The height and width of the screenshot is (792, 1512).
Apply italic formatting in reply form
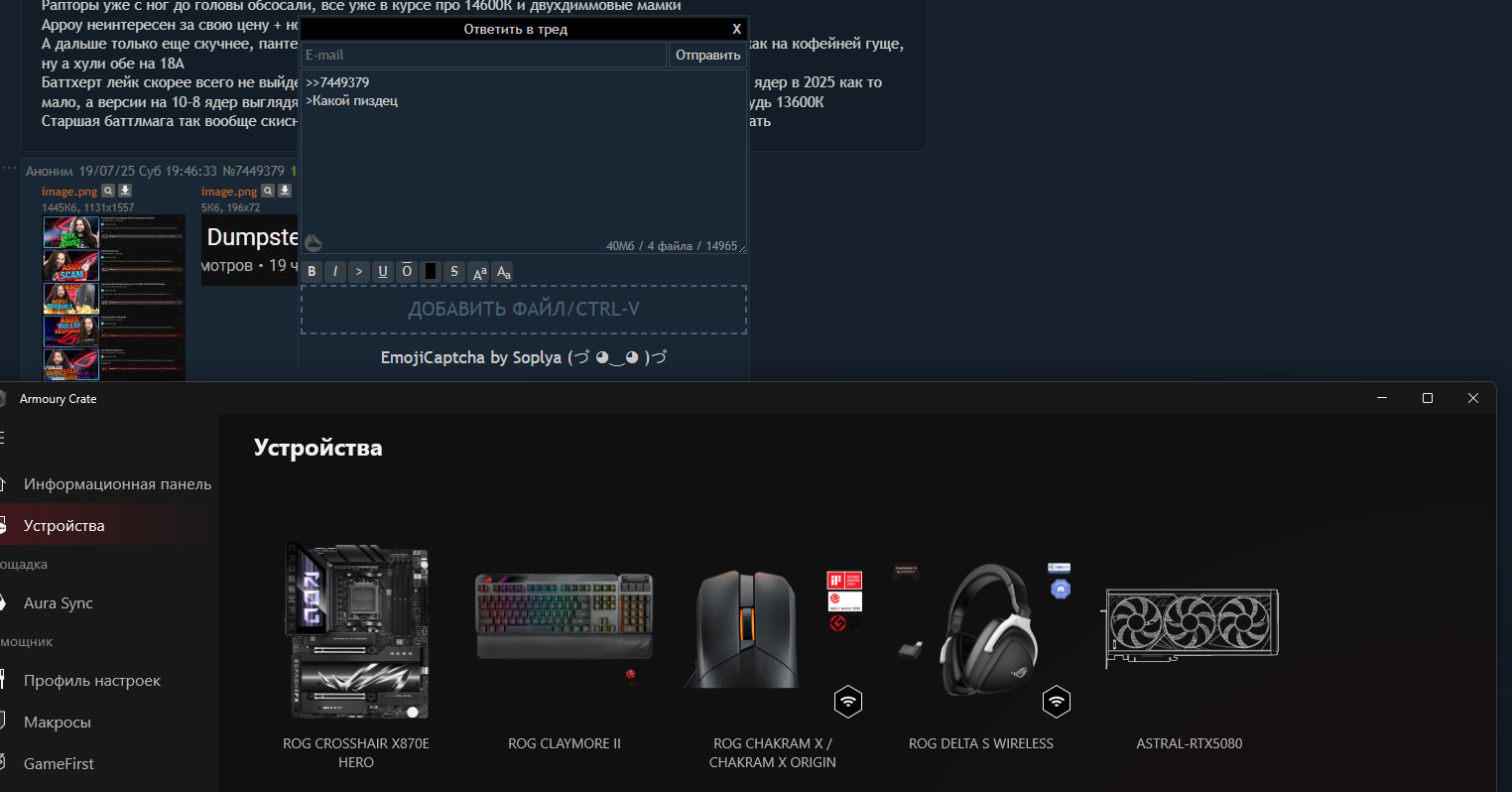click(x=335, y=271)
